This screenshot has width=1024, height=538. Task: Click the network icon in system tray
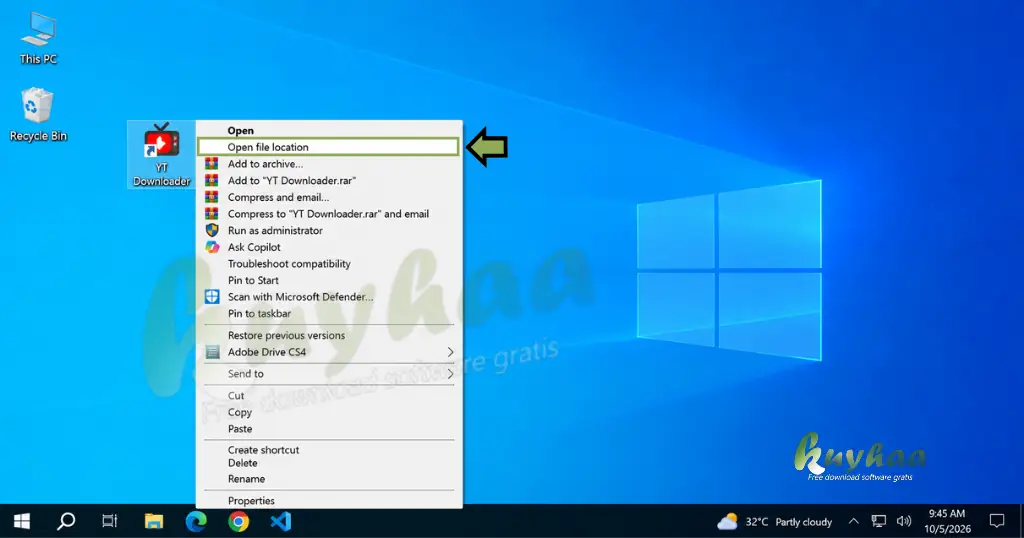[879, 521]
